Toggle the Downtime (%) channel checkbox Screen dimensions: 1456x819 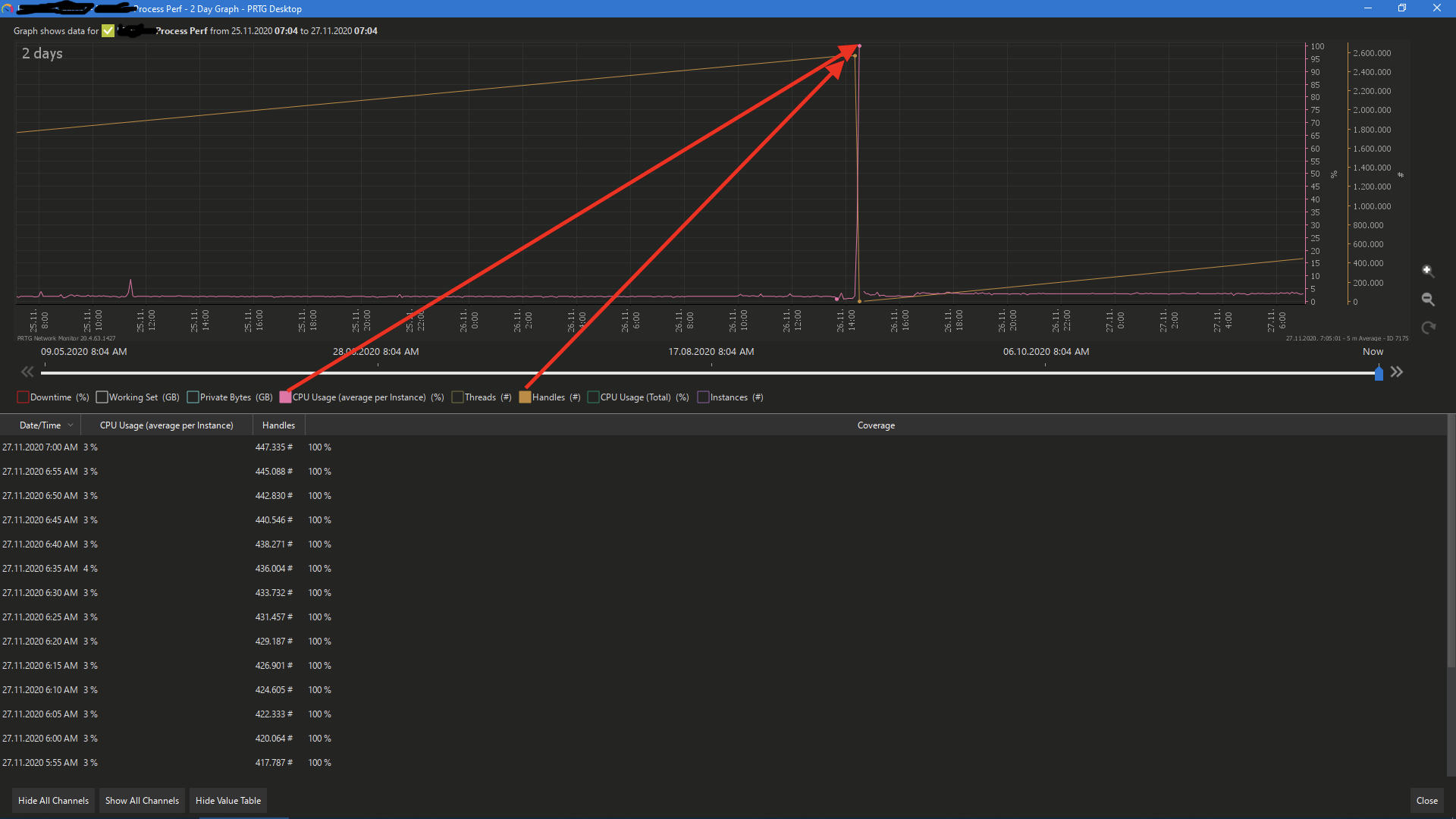23,397
